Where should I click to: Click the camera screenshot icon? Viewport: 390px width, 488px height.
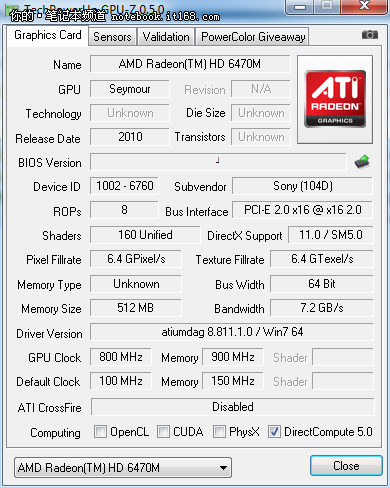(370, 35)
